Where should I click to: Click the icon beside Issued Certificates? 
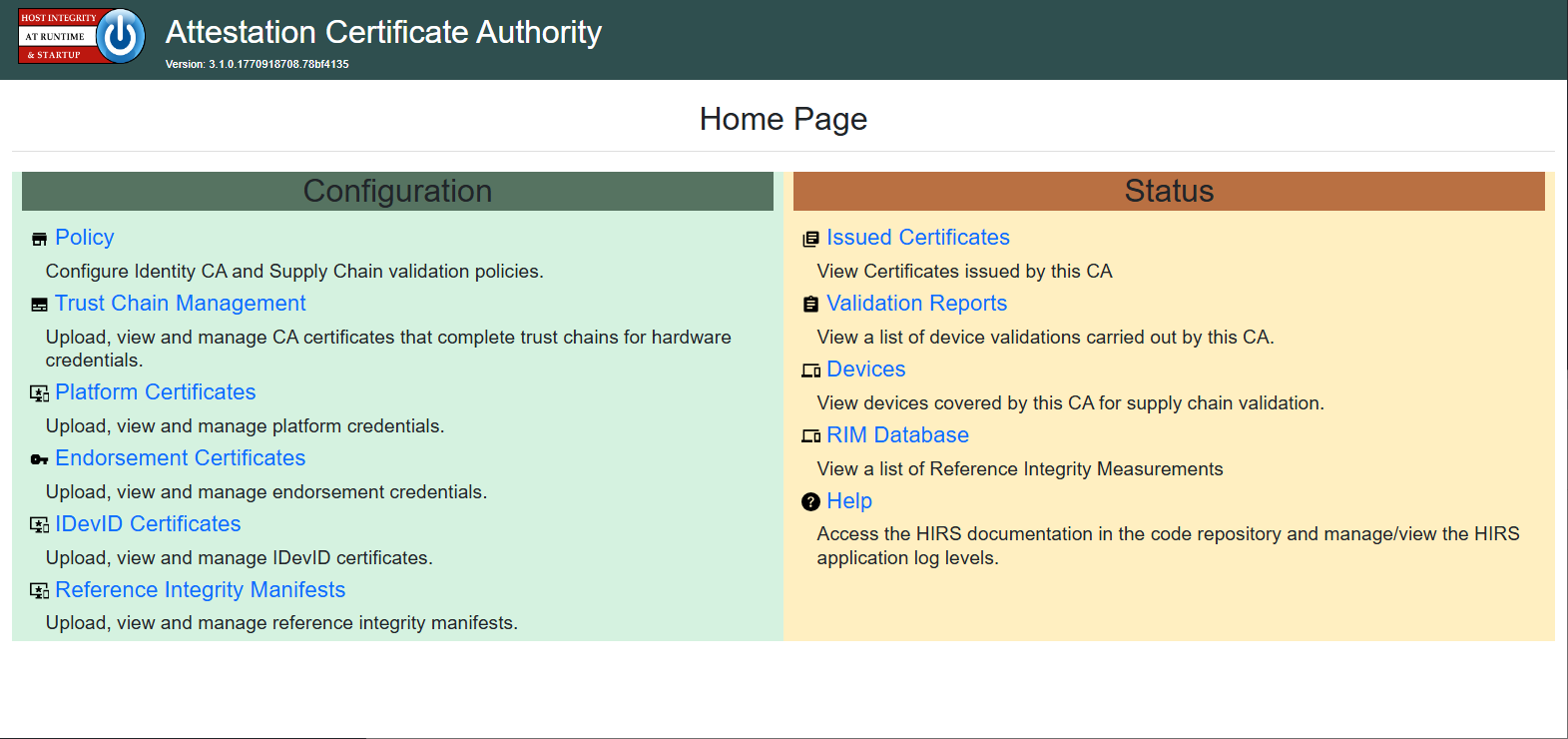810,239
